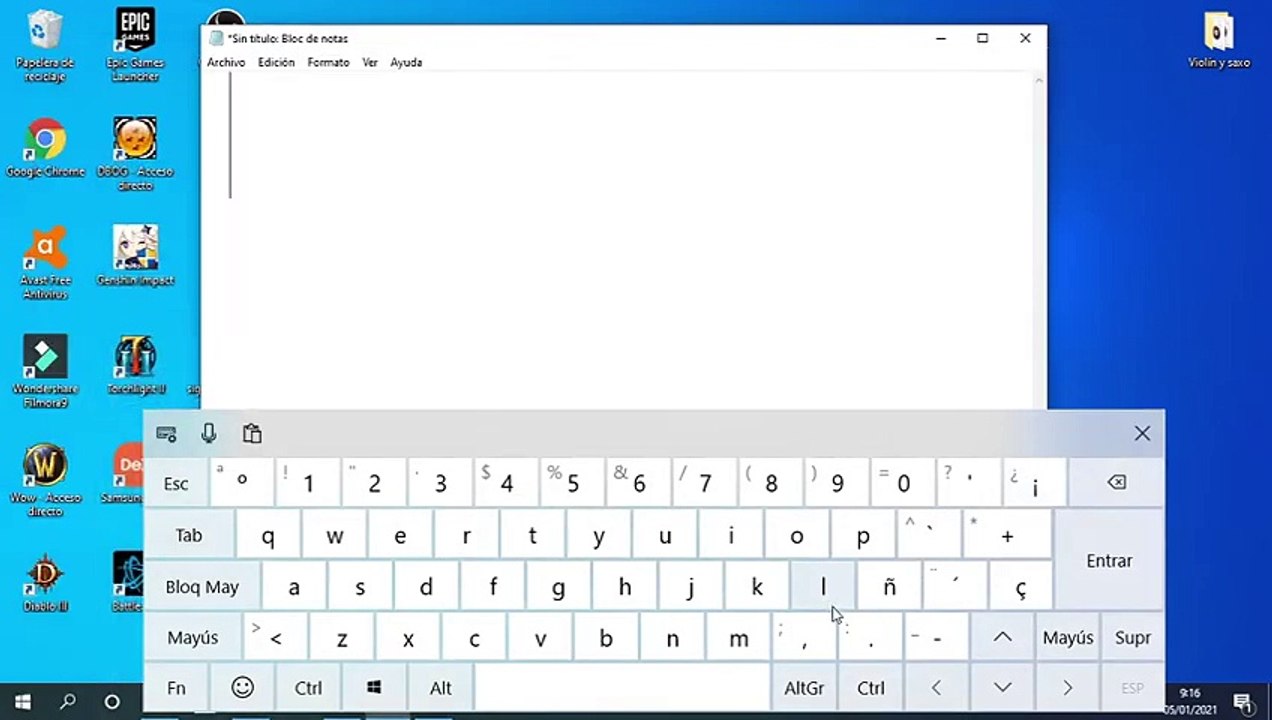Toggle the Bloq May caps lock key
The image size is (1272, 720).
[x=202, y=587]
